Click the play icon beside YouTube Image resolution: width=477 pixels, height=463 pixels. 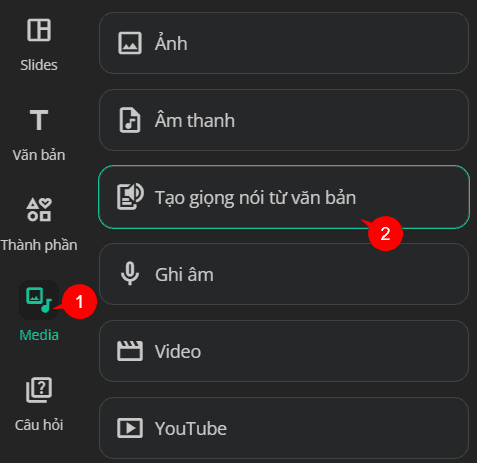click(130, 428)
